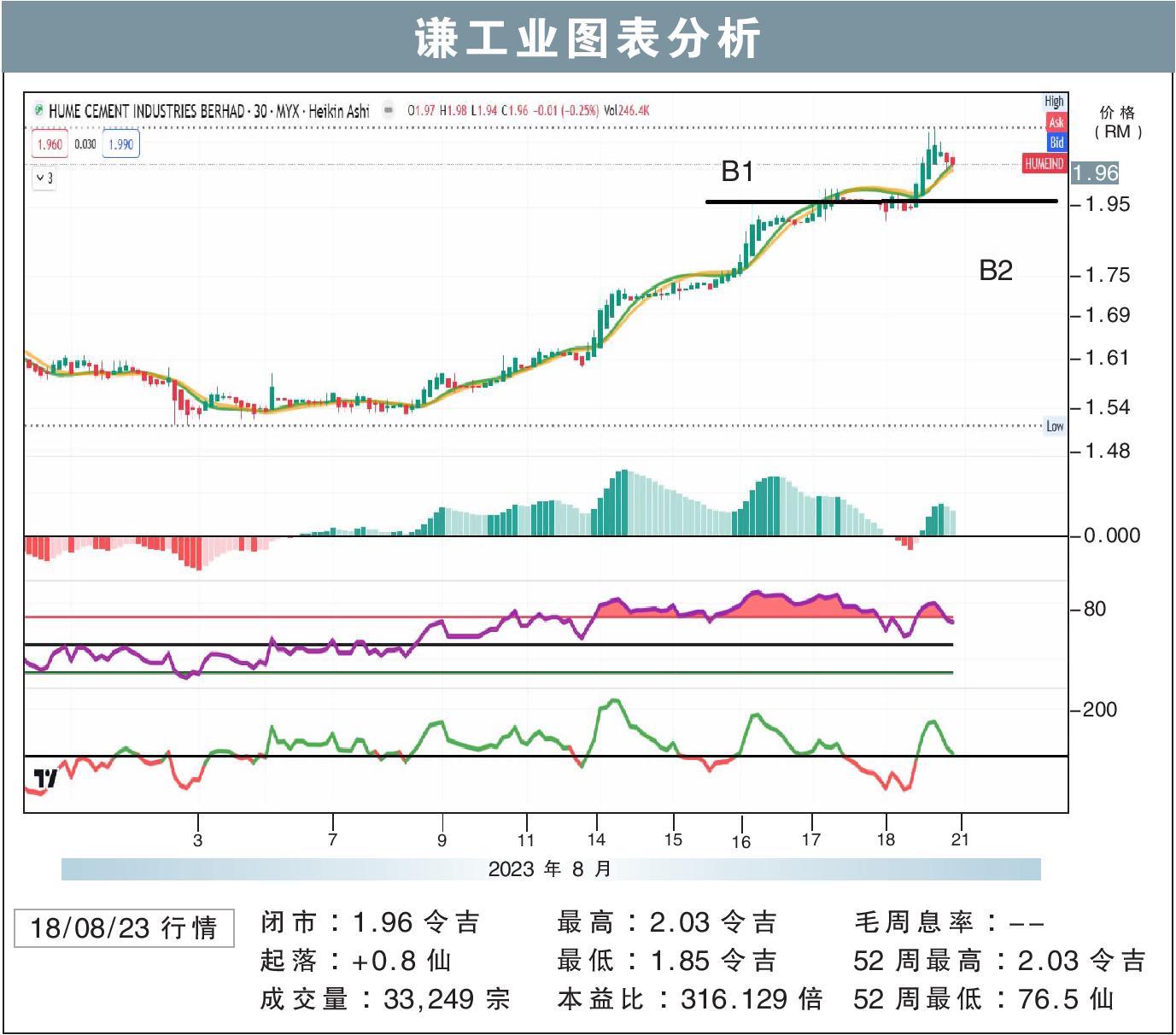Click the 价格 (RM) axis heading
This screenshot has width=1176, height=1035.
point(1117,122)
